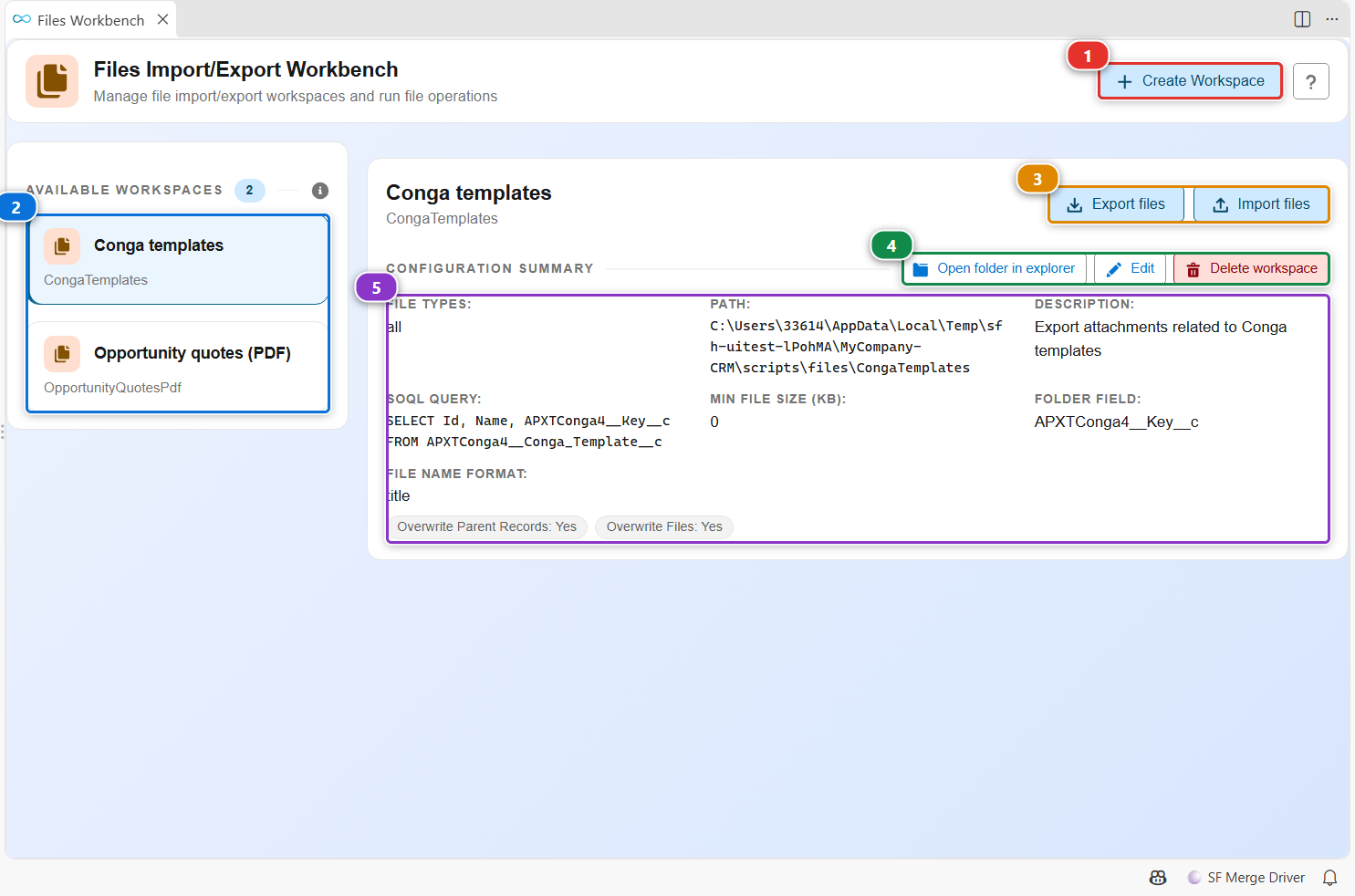
Task: Click the CongaTemplates subtitle under heading
Action: [x=442, y=219]
